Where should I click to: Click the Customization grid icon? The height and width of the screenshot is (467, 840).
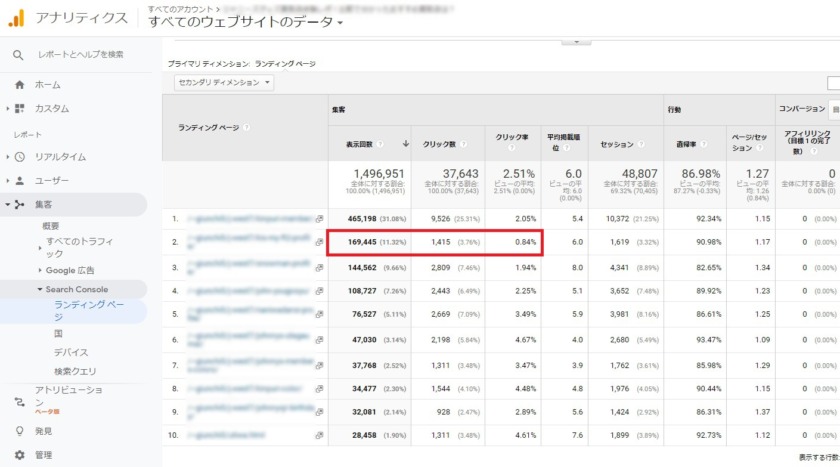pyautogui.click(x=20, y=108)
